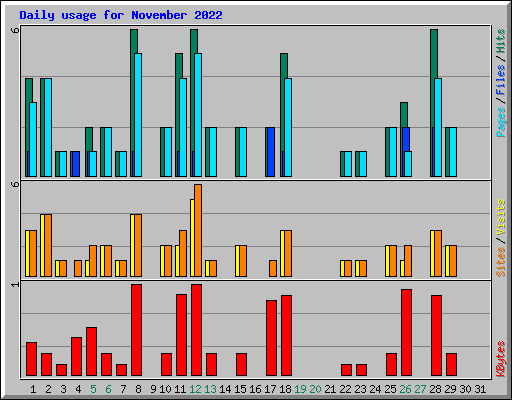
Task: Click the red KBytes bar for day 8
Action: tap(136, 330)
